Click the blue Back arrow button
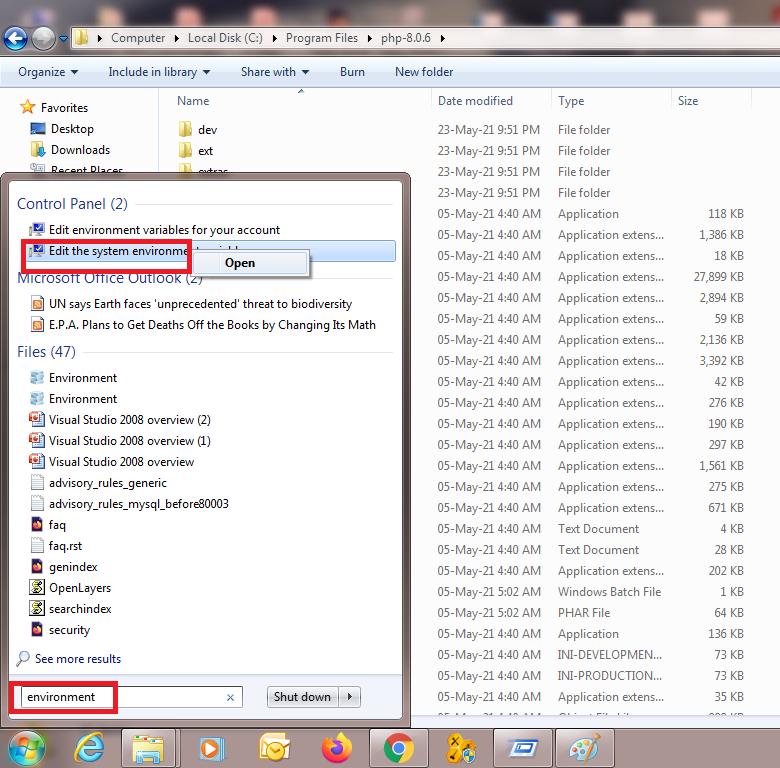Image resolution: width=780 pixels, height=768 pixels. (16, 38)
